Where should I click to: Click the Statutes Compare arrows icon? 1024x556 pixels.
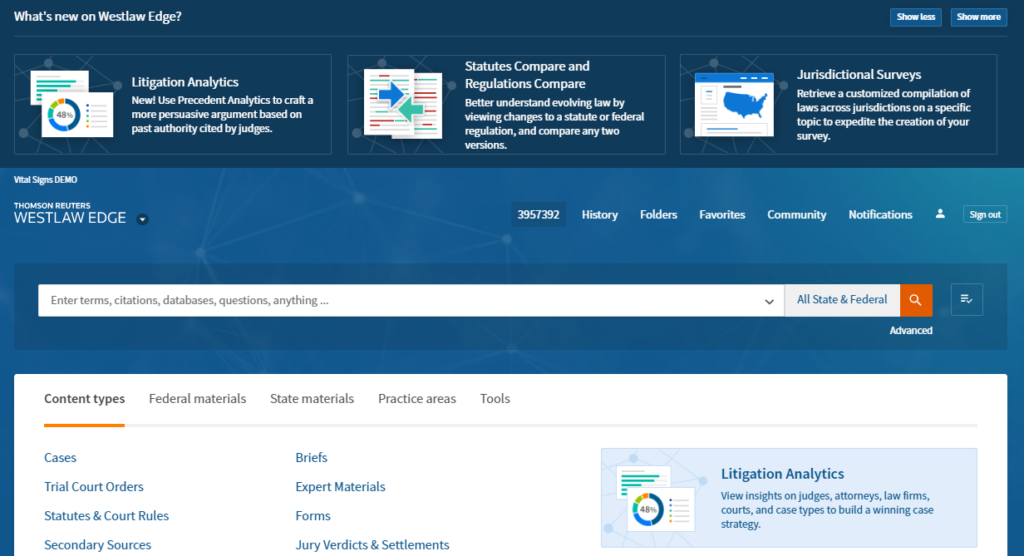point(401,104)
